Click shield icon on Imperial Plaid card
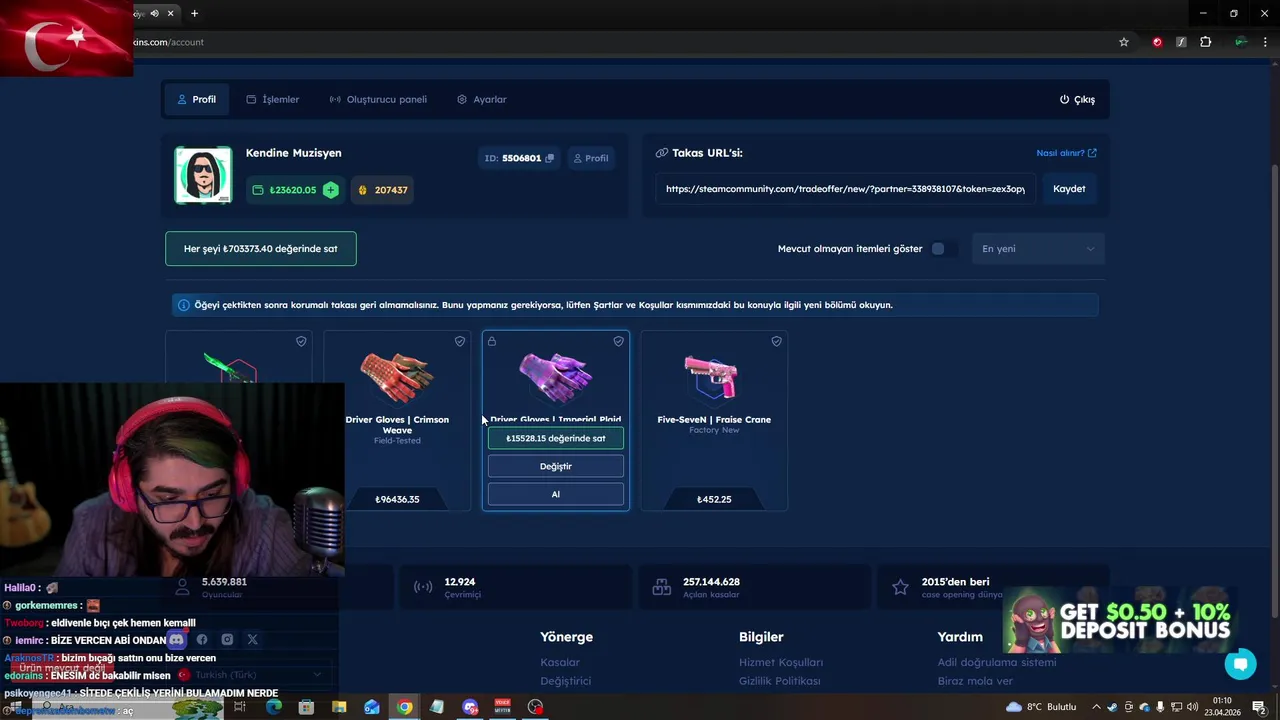This screenshot has height=720, width=1280. (x=618, y=341)
